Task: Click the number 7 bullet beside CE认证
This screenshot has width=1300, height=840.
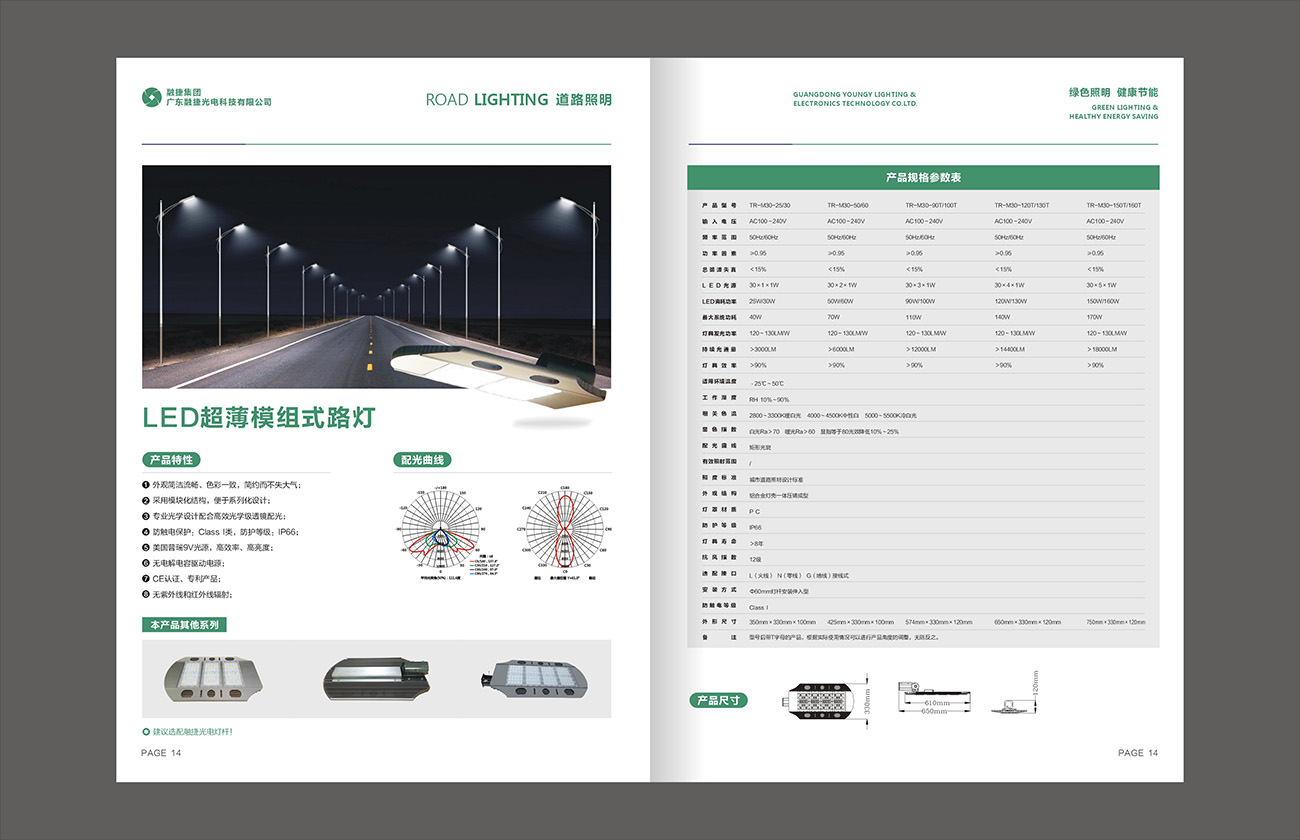Action: click(146, 579)
